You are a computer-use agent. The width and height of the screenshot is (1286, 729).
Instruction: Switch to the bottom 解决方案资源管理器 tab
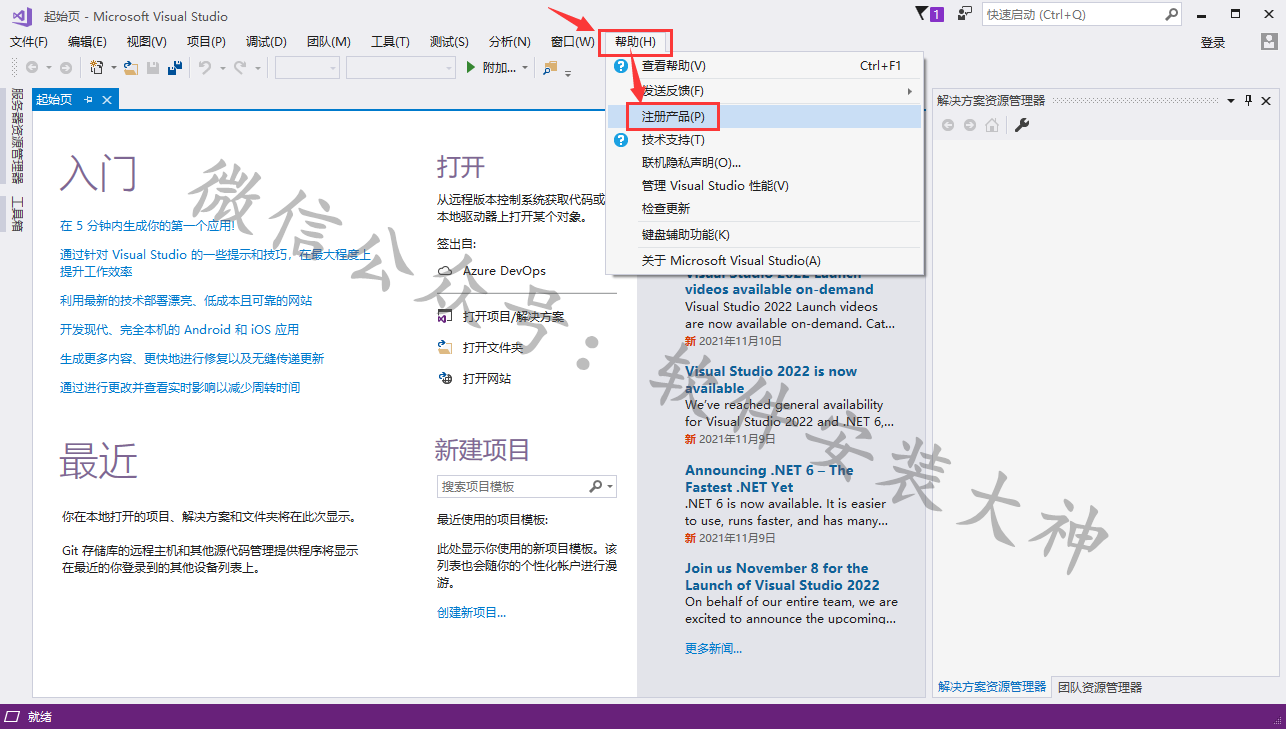coord(992,687)
